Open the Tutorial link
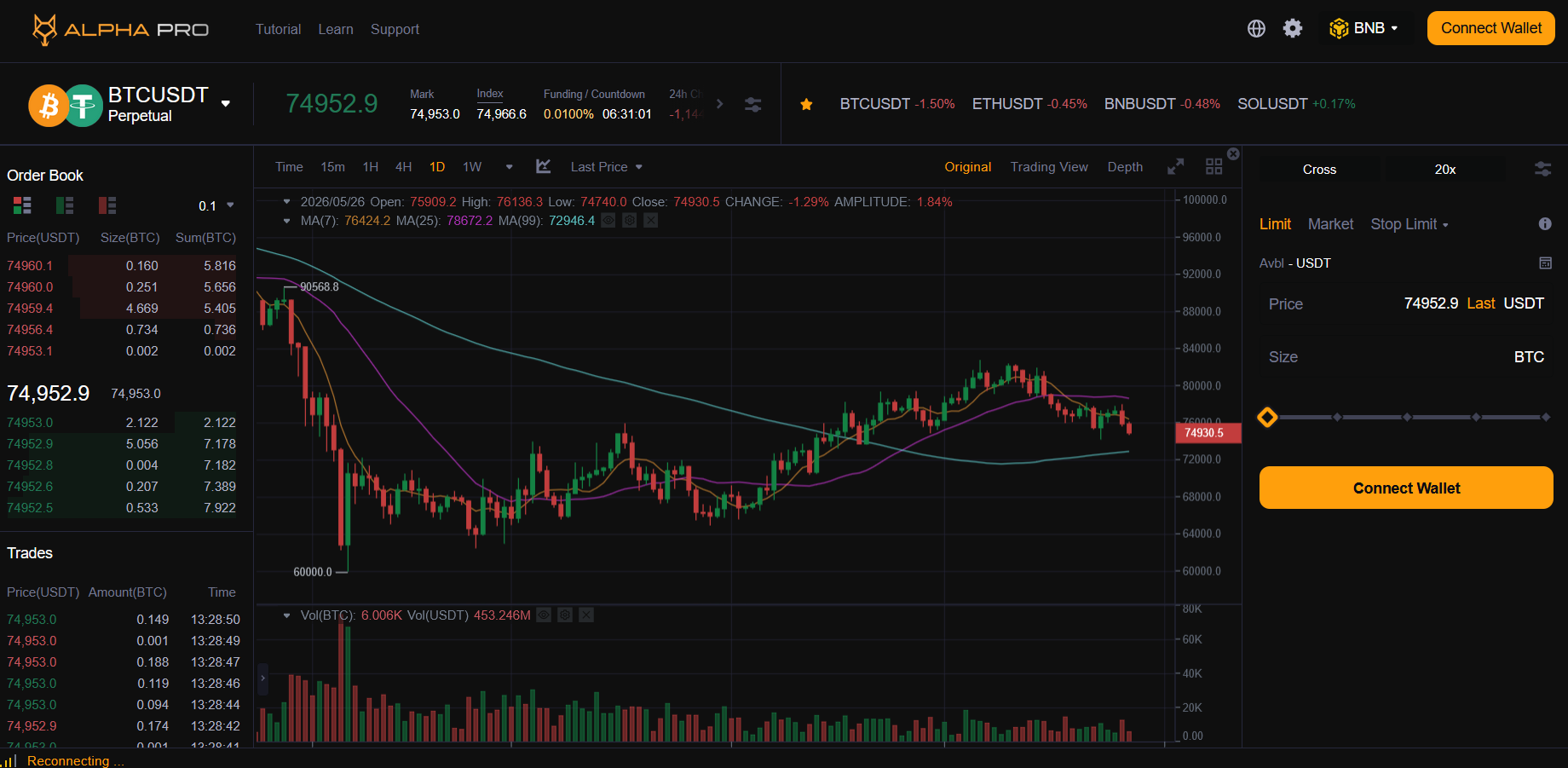1568x768 pixels. click(278, 29)
